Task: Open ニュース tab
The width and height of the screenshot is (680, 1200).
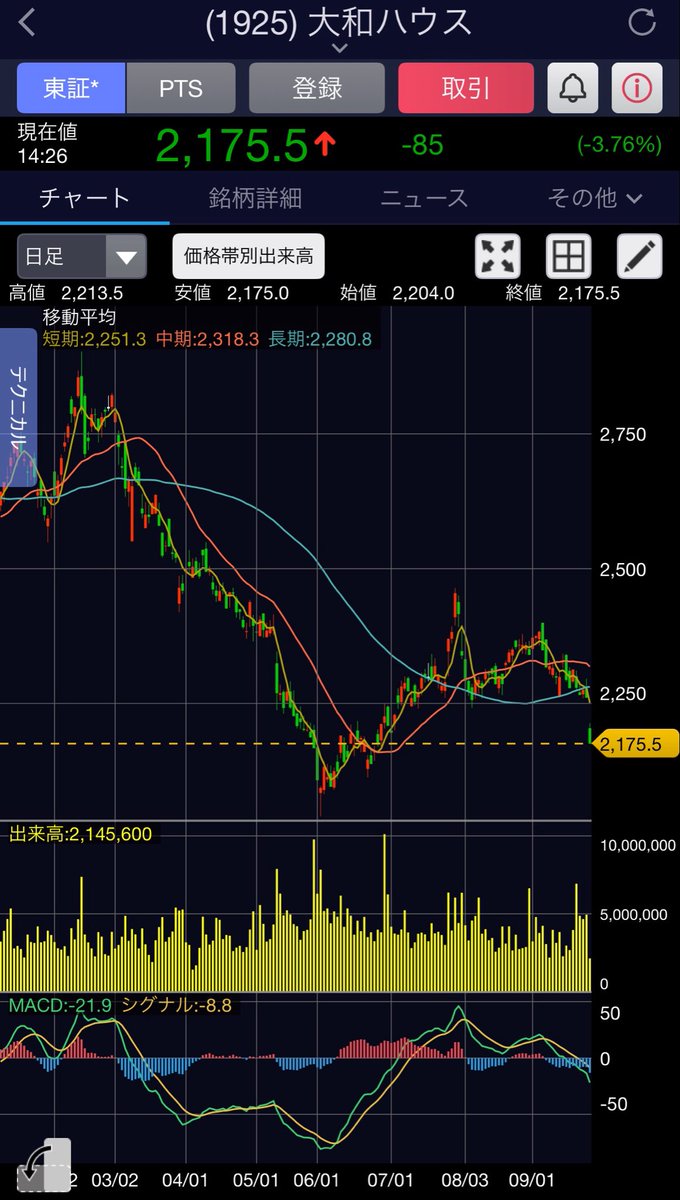Action: (x=424, y=198)
